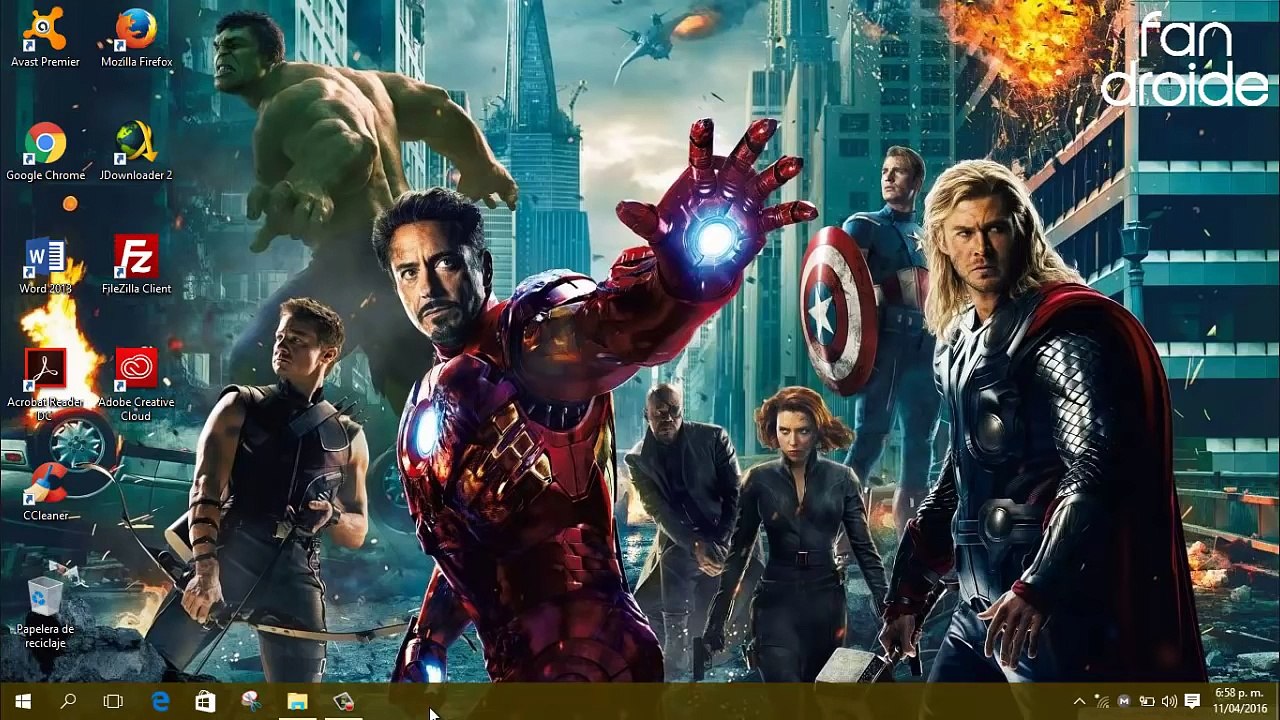This screenshot has width=1280, height=720.
Task: Show hidden system tray icons
Action: (x=1079, y=702)
